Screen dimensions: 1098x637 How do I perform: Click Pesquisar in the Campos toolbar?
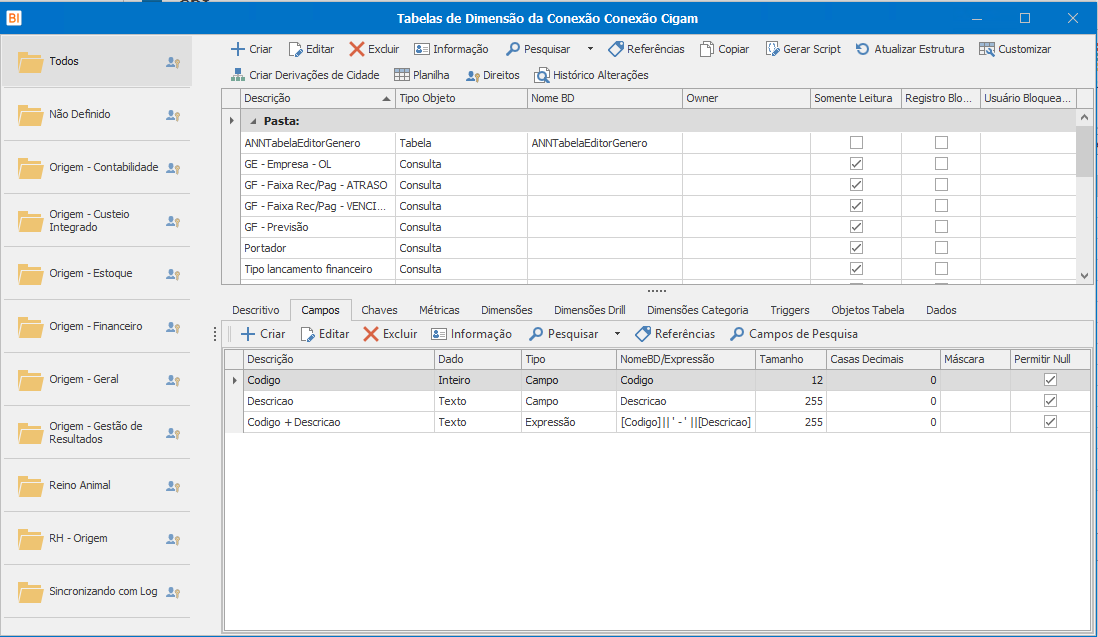click(564, 334)
